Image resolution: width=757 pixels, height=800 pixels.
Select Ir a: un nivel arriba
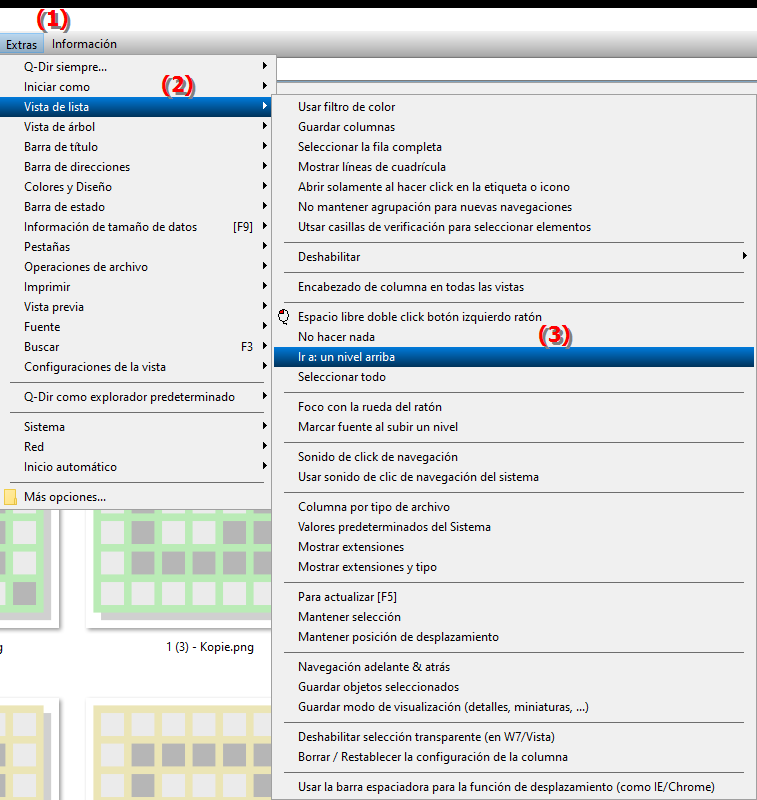pyautogui.click(x=514, y=357)
